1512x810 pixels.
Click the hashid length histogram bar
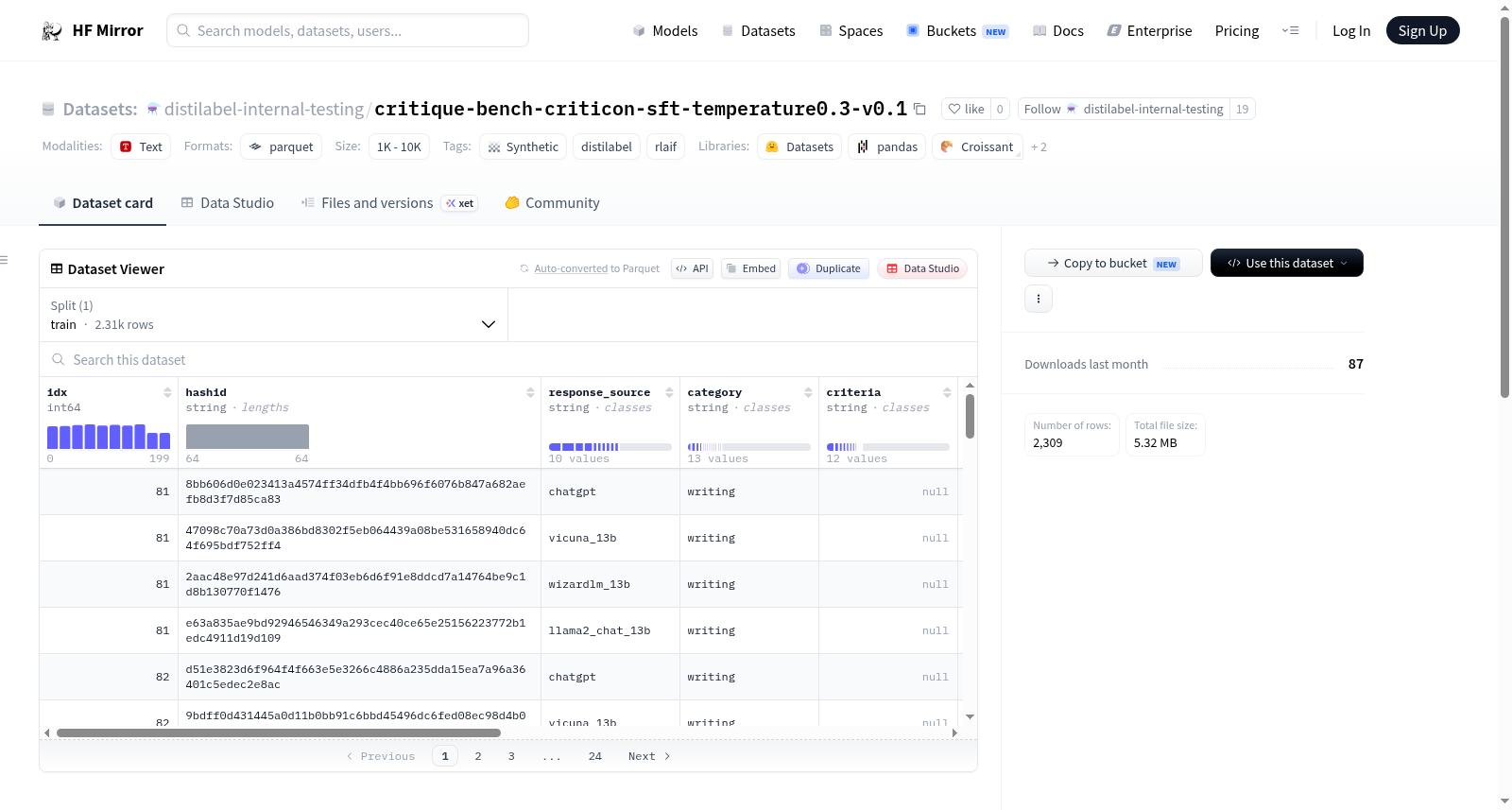pyautogui.click(x=248, y=437)
